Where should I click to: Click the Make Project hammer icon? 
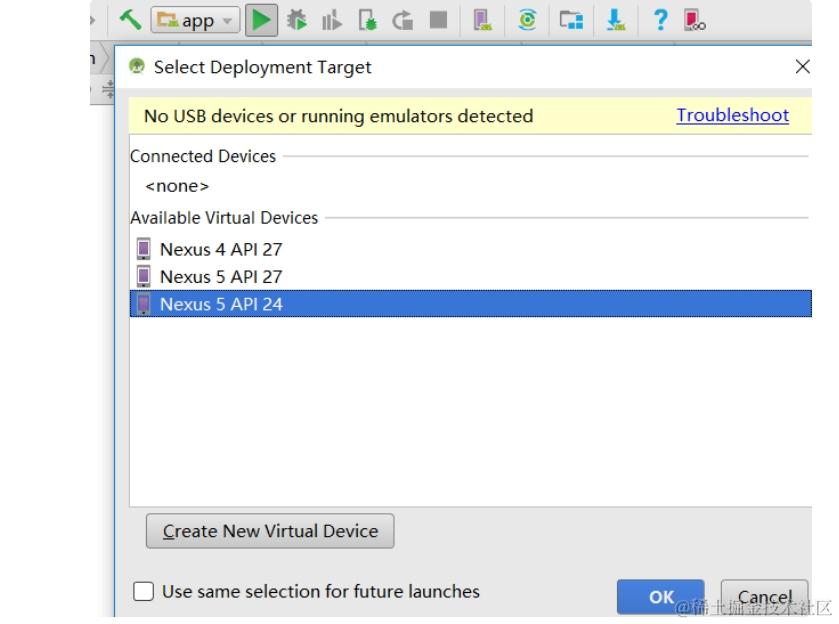pos(130,20)
